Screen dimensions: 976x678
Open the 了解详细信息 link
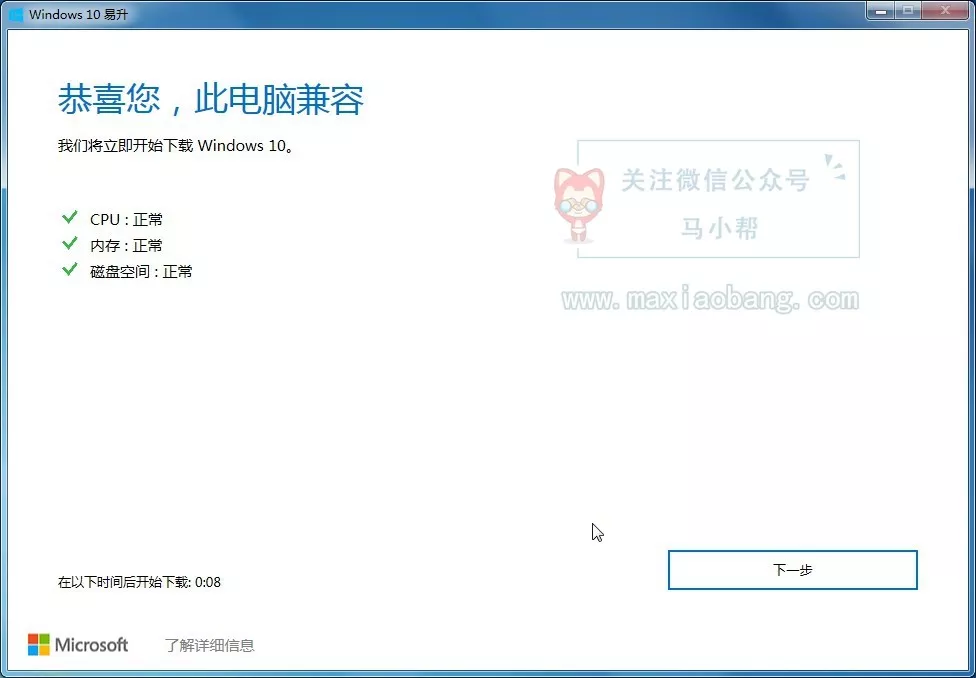coord(210,645)
